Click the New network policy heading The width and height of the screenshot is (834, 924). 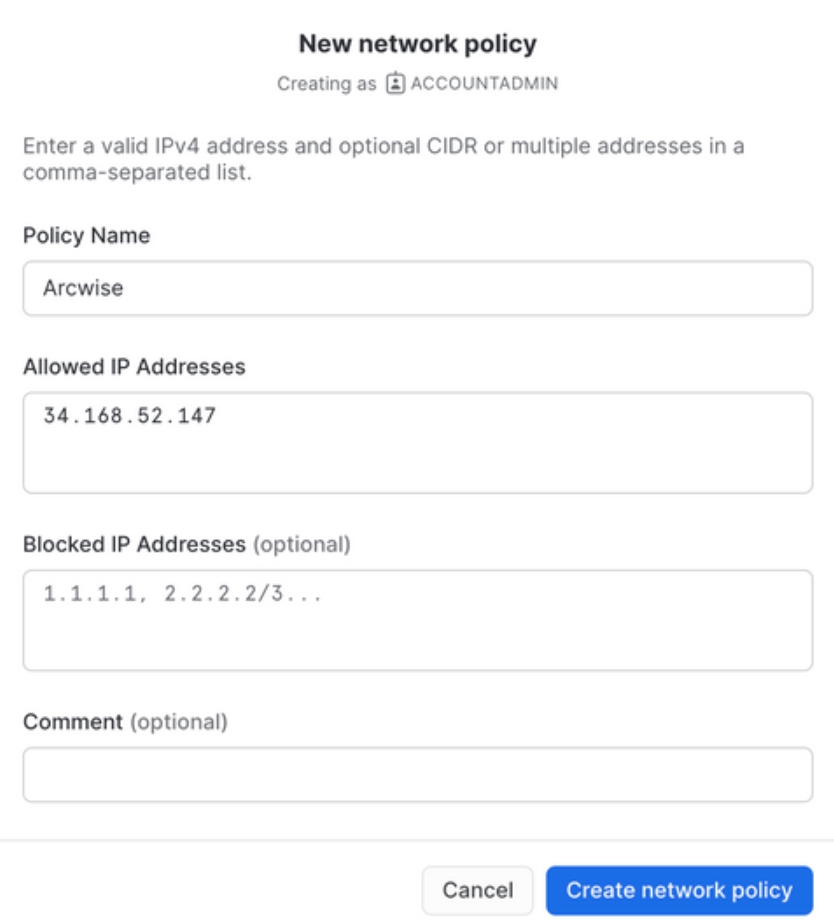417,44
